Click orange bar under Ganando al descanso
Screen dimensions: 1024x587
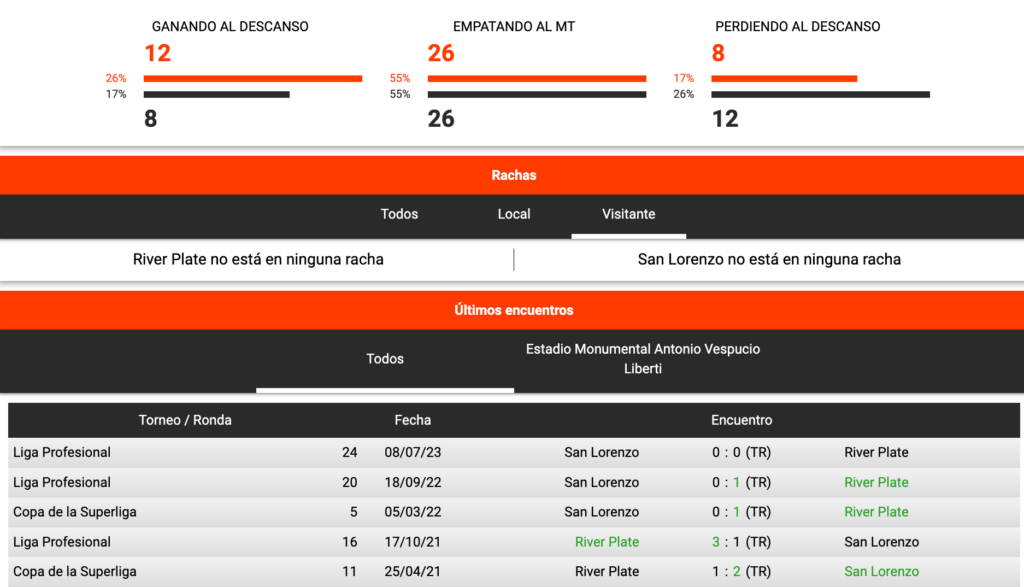coord(252,78)
